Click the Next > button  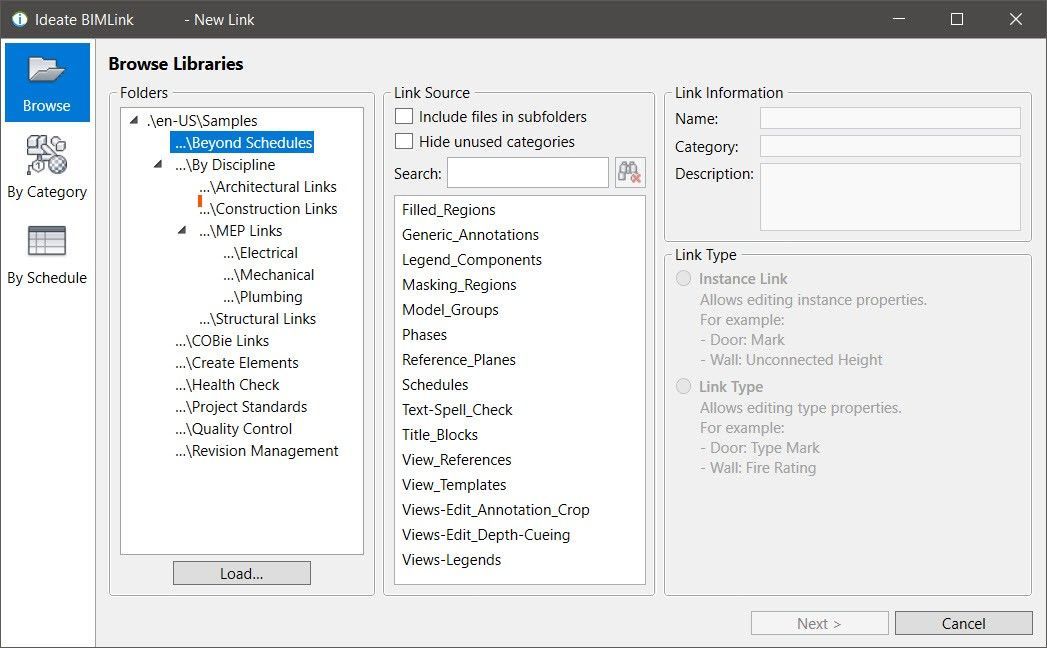click(x=819, y=623)
